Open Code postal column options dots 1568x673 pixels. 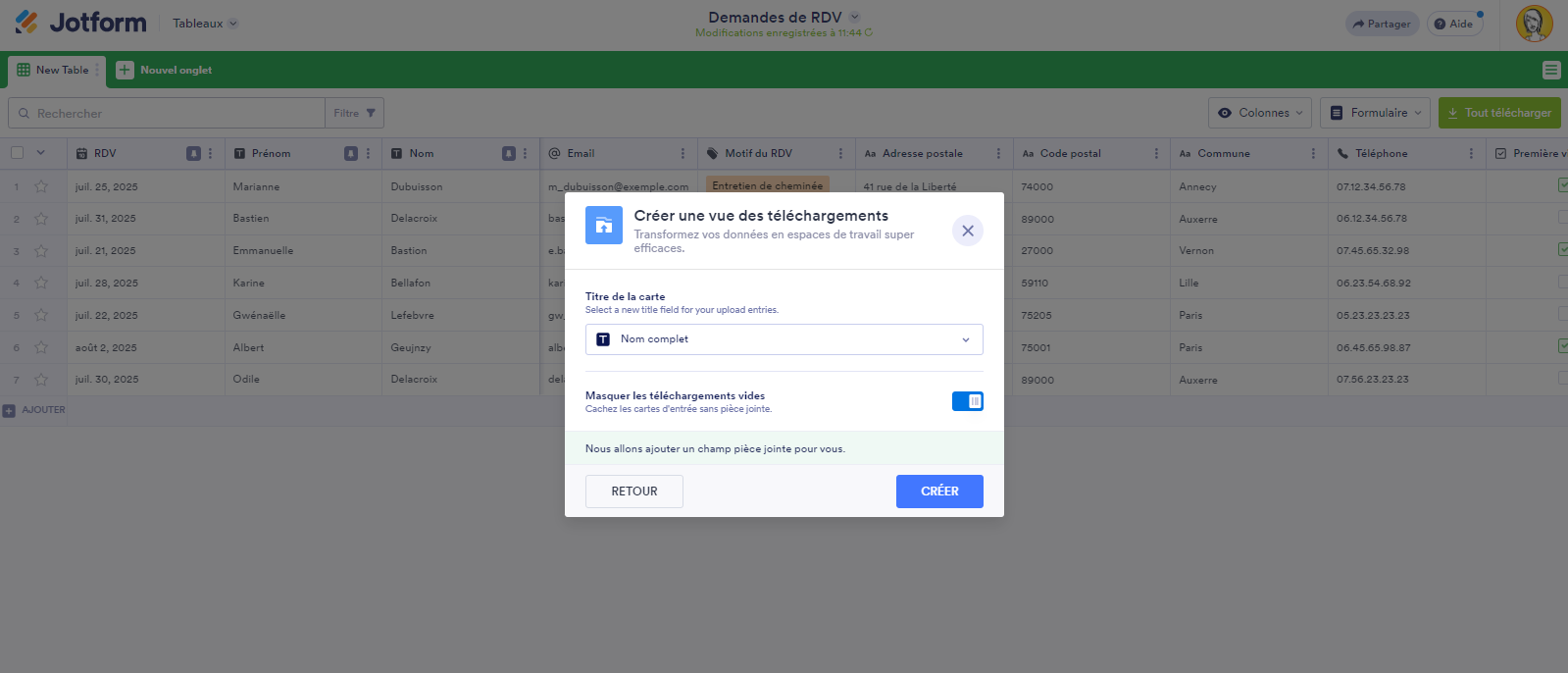[x=1156, y=153]
